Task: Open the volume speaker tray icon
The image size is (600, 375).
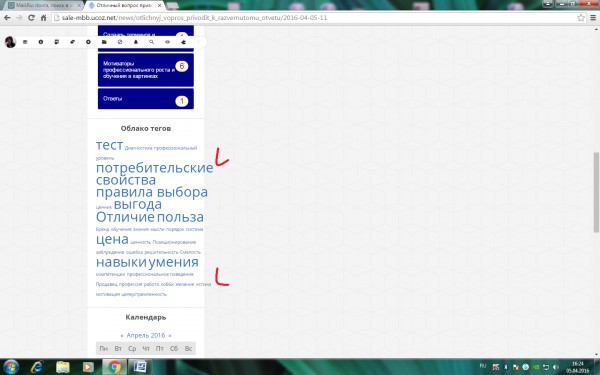Action: tap(556, 367)
